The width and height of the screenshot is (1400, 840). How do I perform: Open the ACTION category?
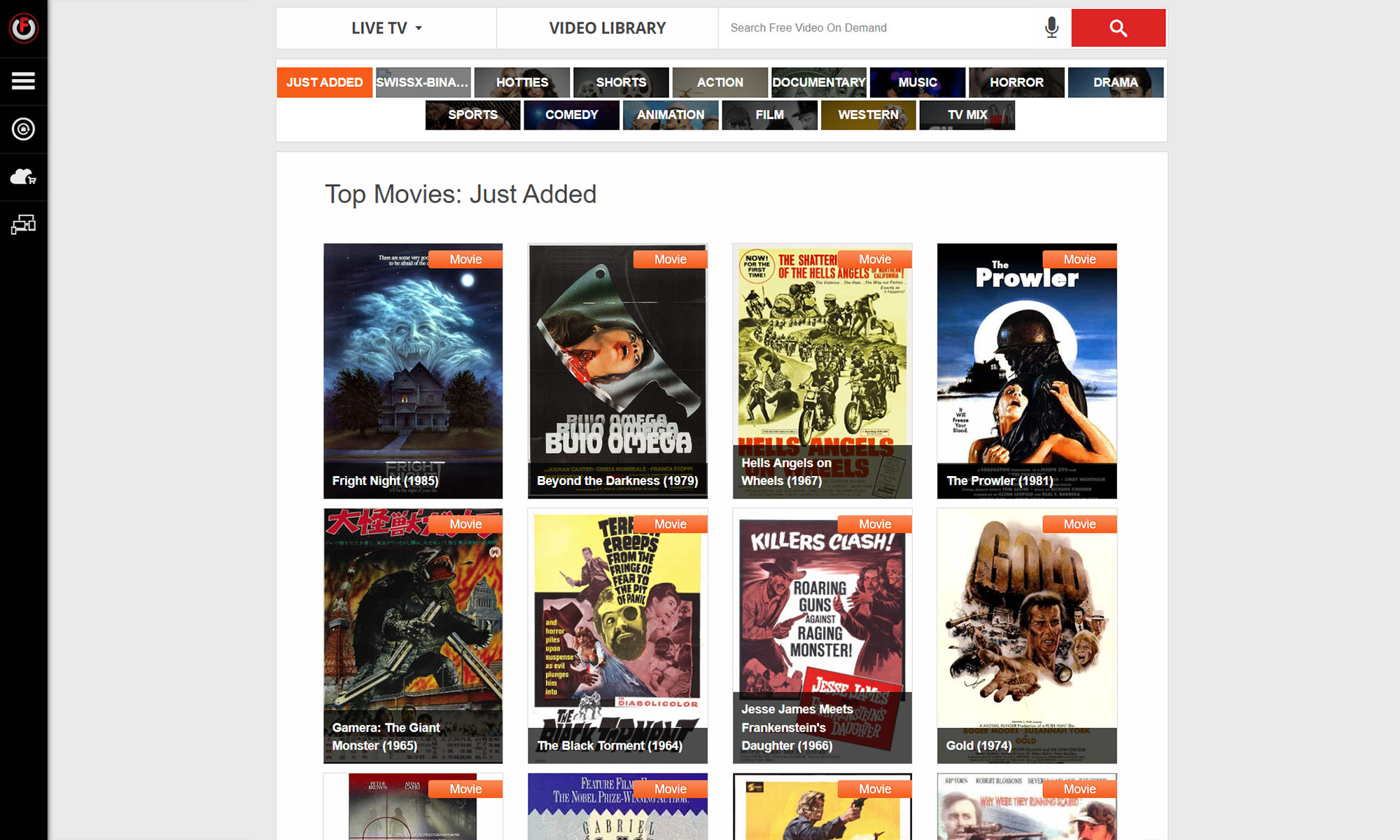pyautogui.click(x=720, y=83)
